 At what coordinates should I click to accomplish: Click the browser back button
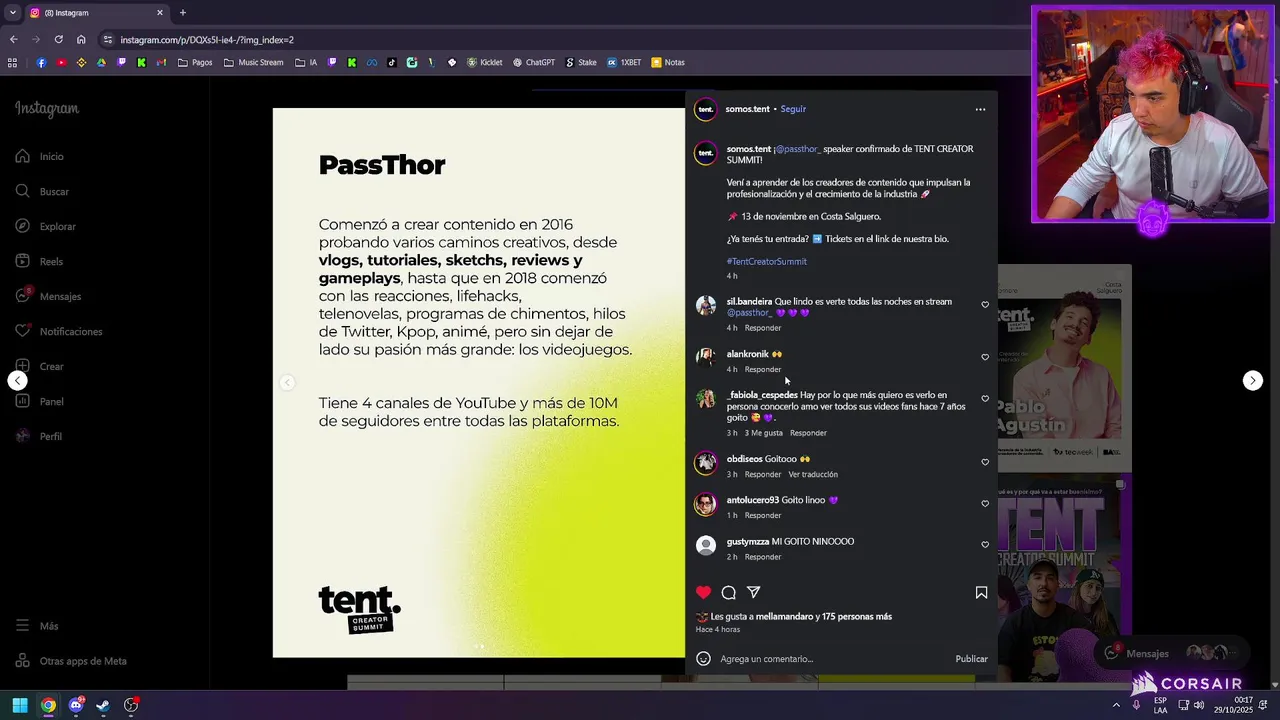[x=13, y=40]
